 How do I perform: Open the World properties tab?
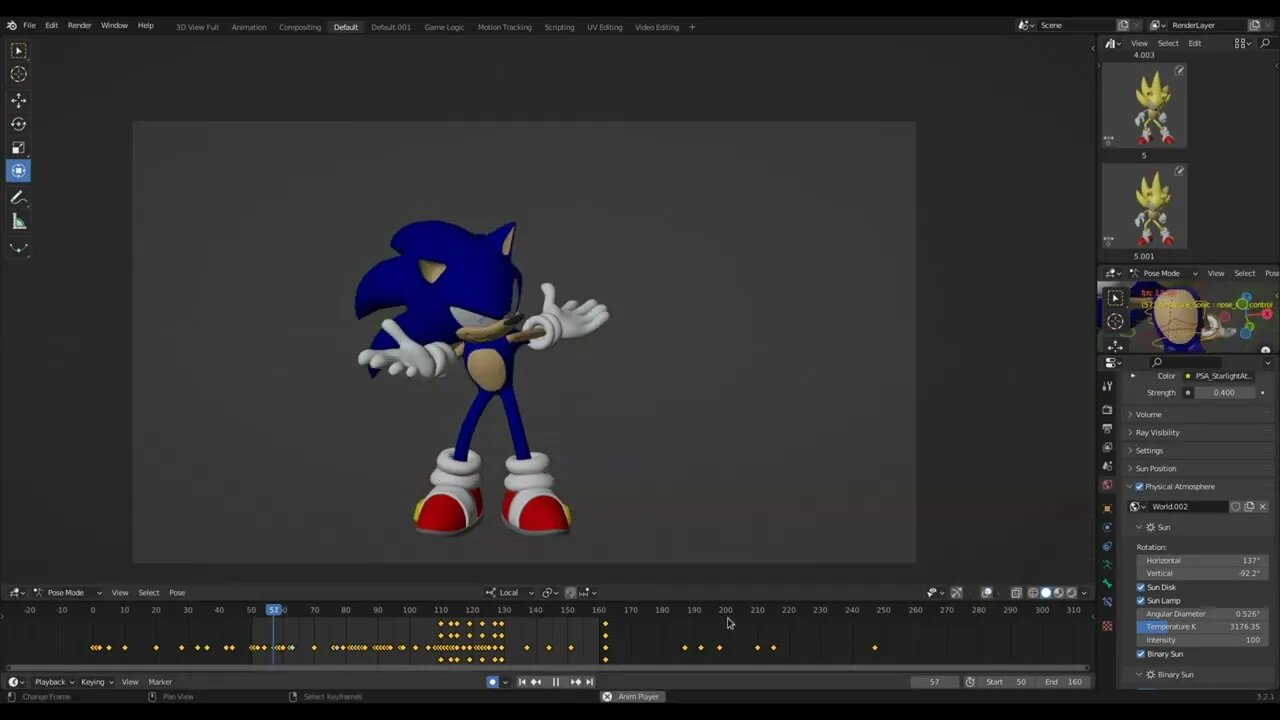(x=1107, y=486)
